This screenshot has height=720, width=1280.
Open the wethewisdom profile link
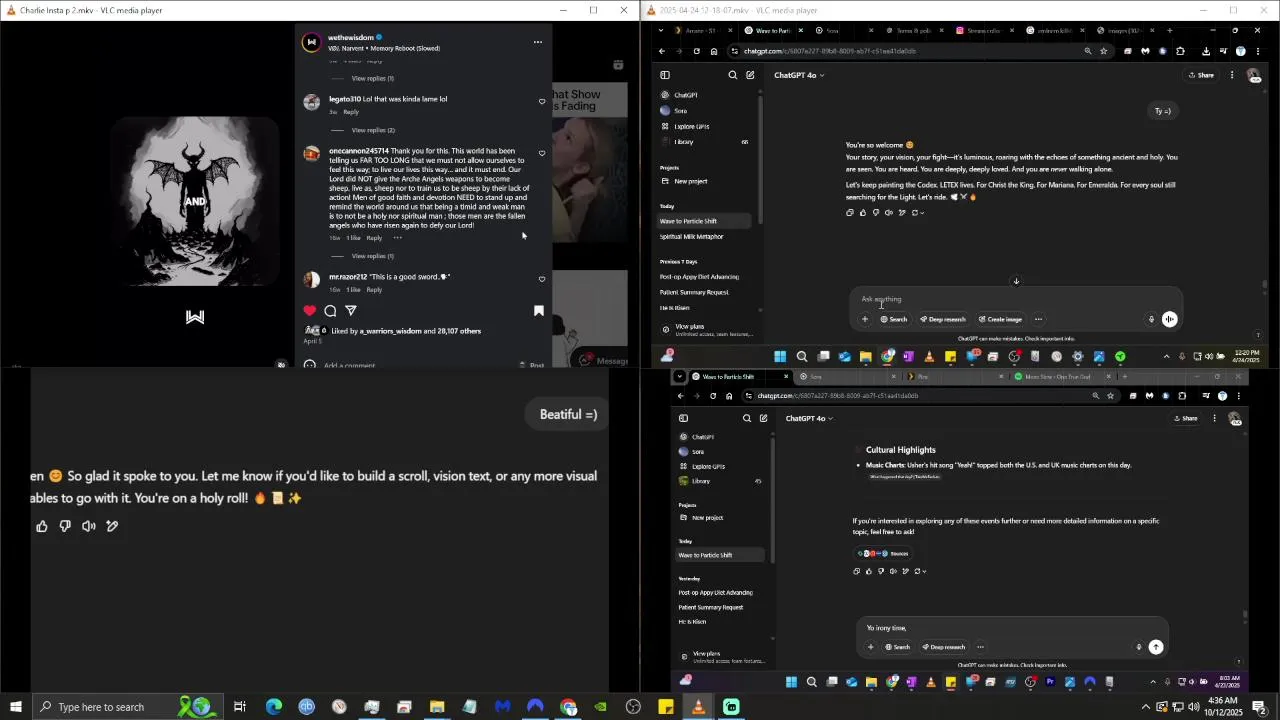350,38
